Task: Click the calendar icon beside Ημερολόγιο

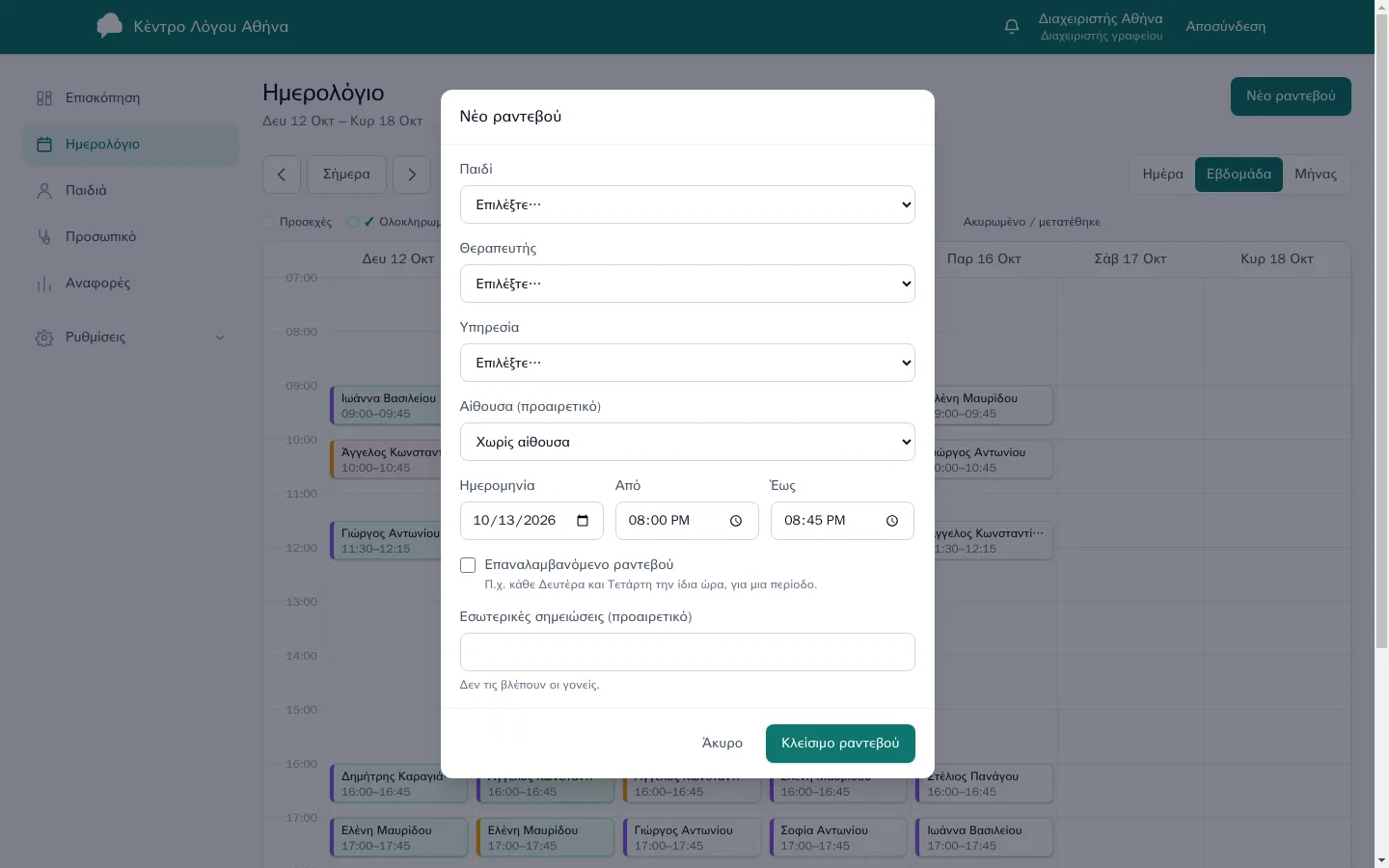Action: click(x=44, y=145)
